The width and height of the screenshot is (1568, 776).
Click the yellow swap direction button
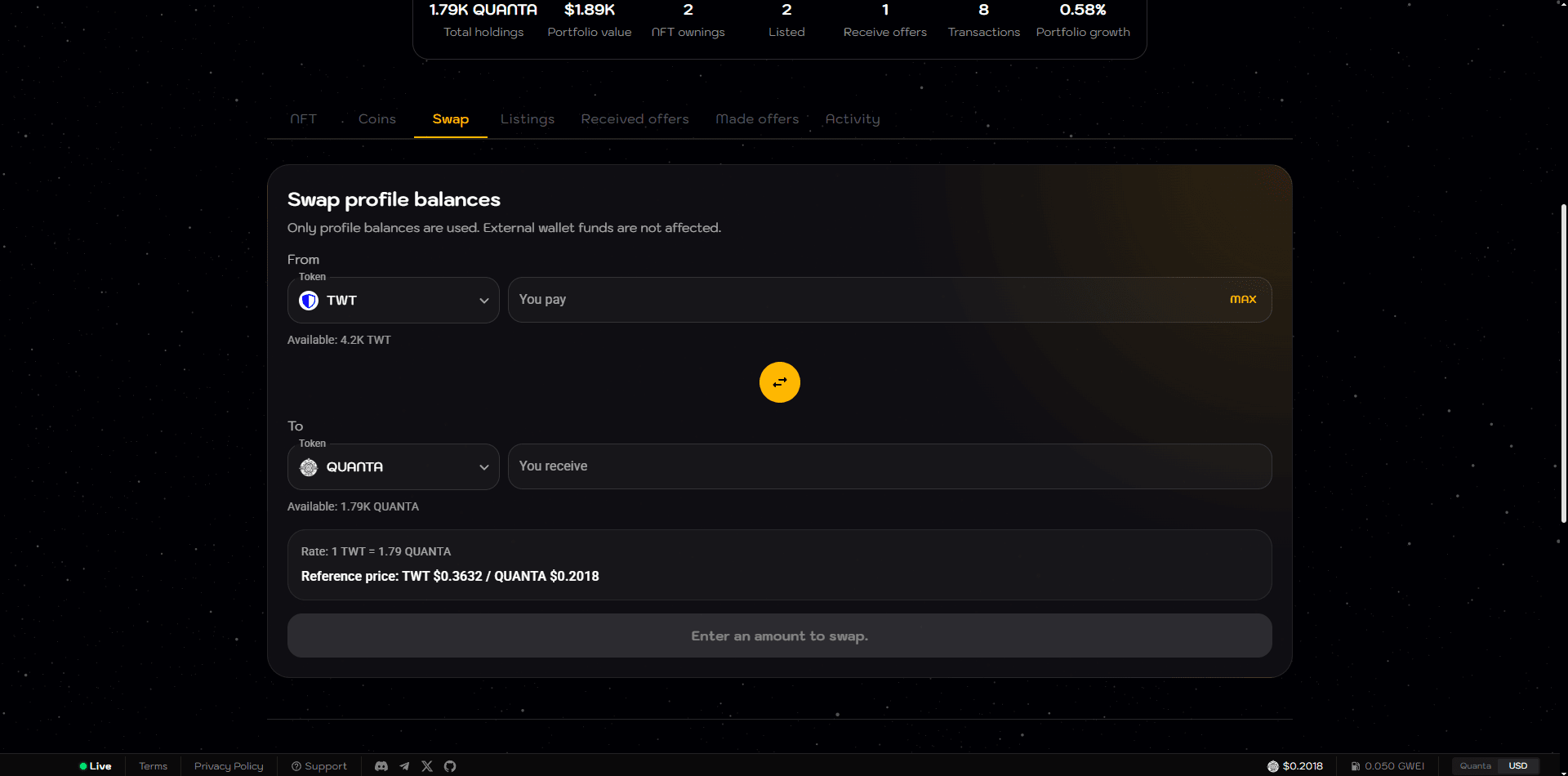coord(780,382)
